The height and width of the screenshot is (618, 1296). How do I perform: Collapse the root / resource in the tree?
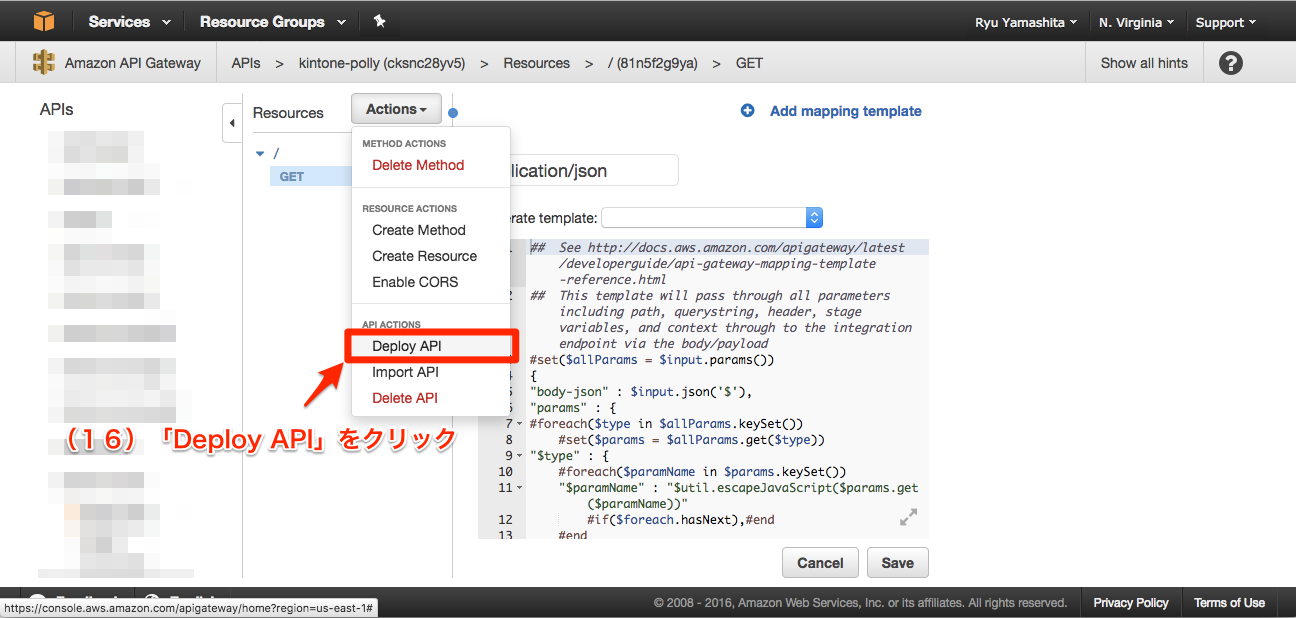(x=260, y=153)
